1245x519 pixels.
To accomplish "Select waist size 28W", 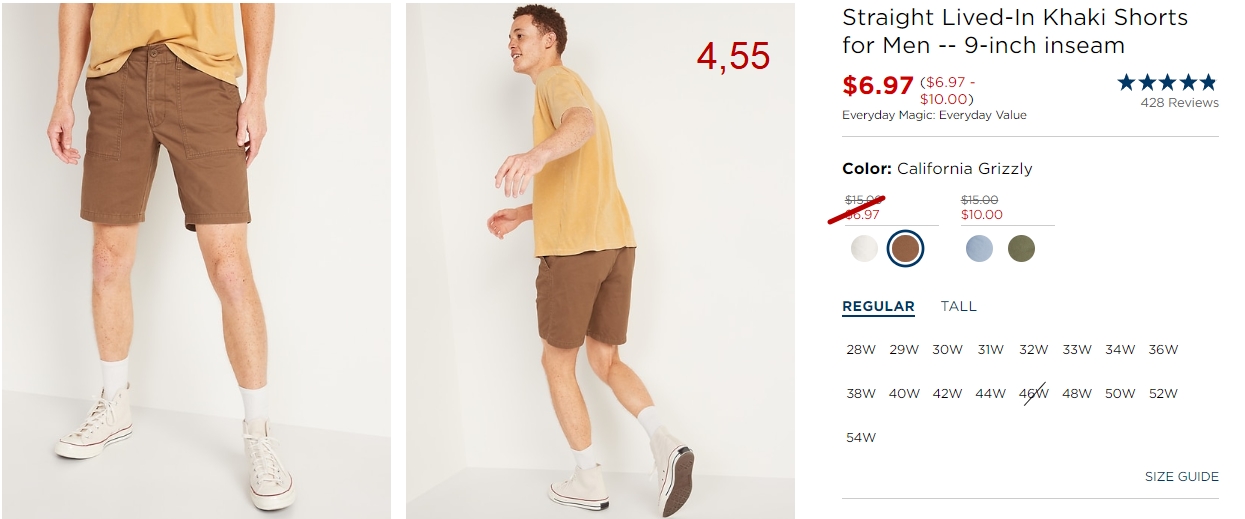I will 861,350.
